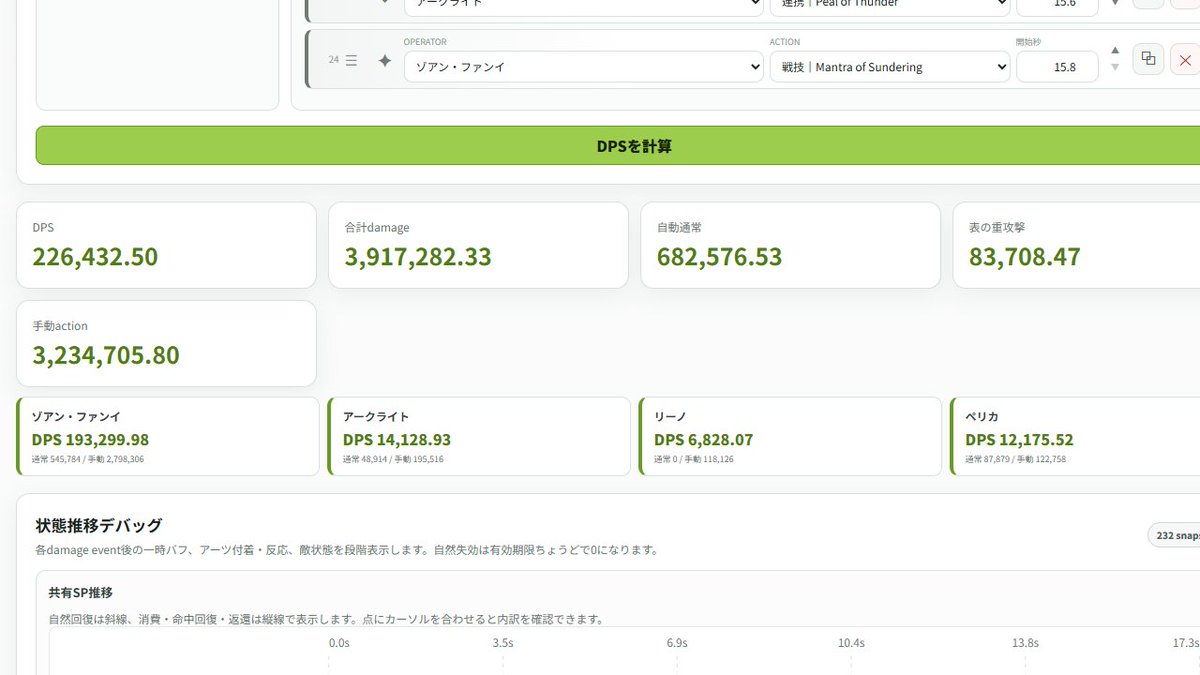Click the 自動通常 value 682,576.53
This screenshot has height=675, width=1200.
click(719, 257)
